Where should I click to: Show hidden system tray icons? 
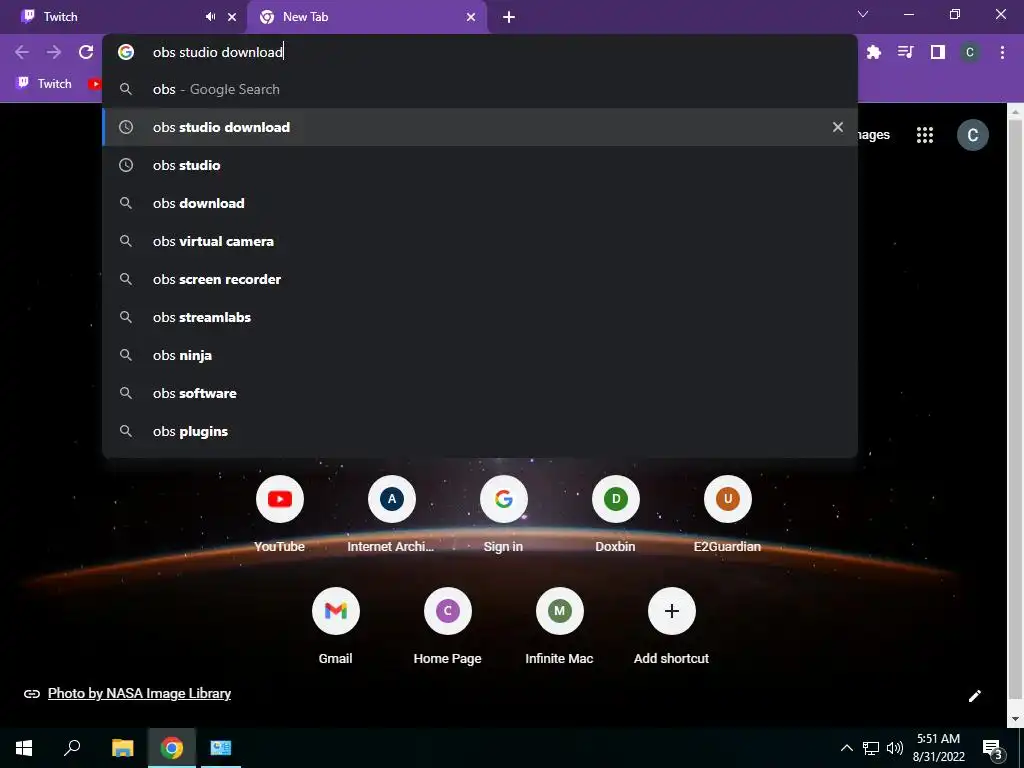click(846, 748)
